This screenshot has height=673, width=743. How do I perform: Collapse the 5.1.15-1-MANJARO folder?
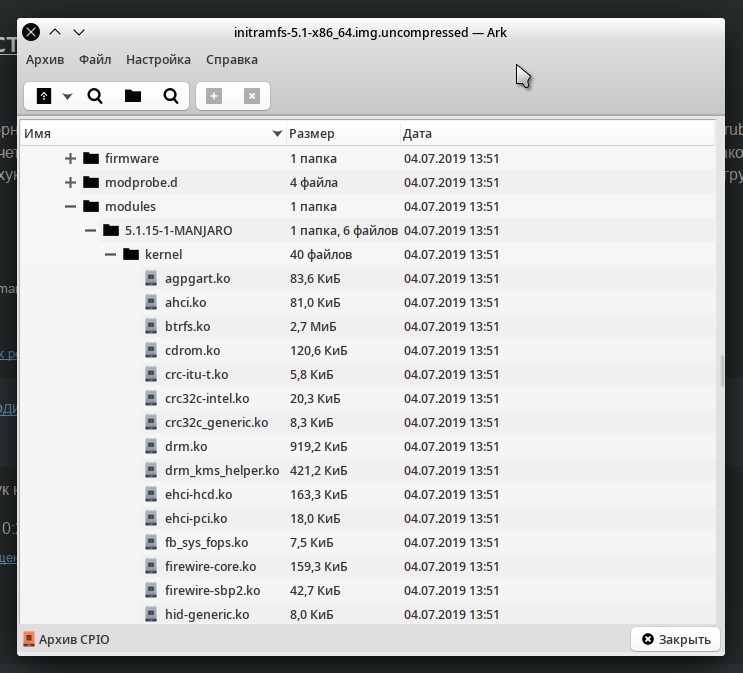pyautogui.click(x=90, y=231)
